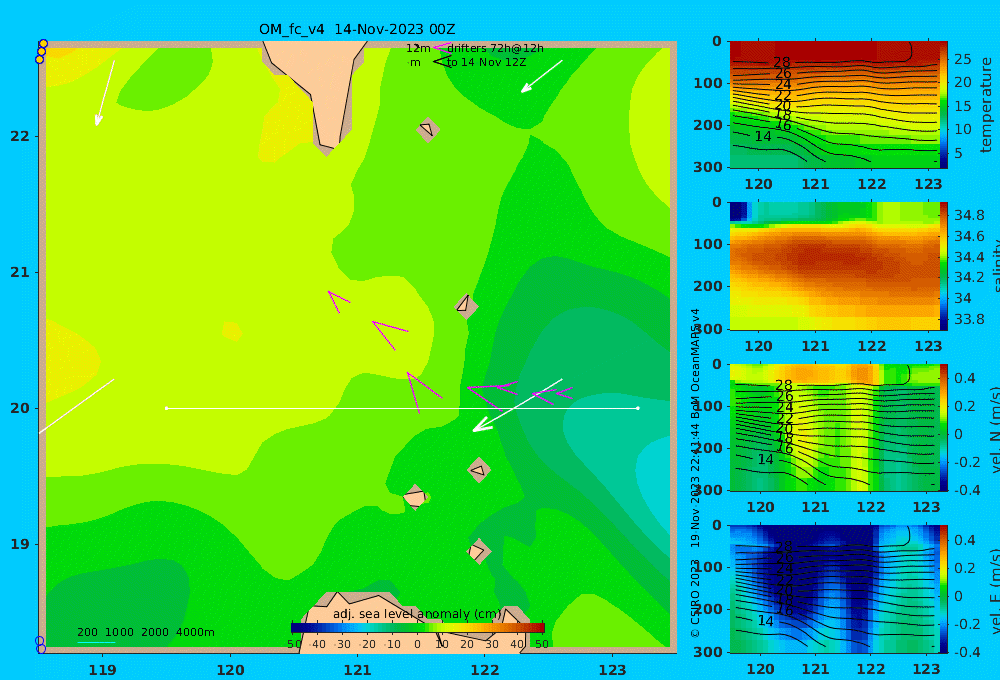This screenshot has width=1000, height=680.
Task: Click the '12m' legend depth label
Action: [x=418, y=48]
